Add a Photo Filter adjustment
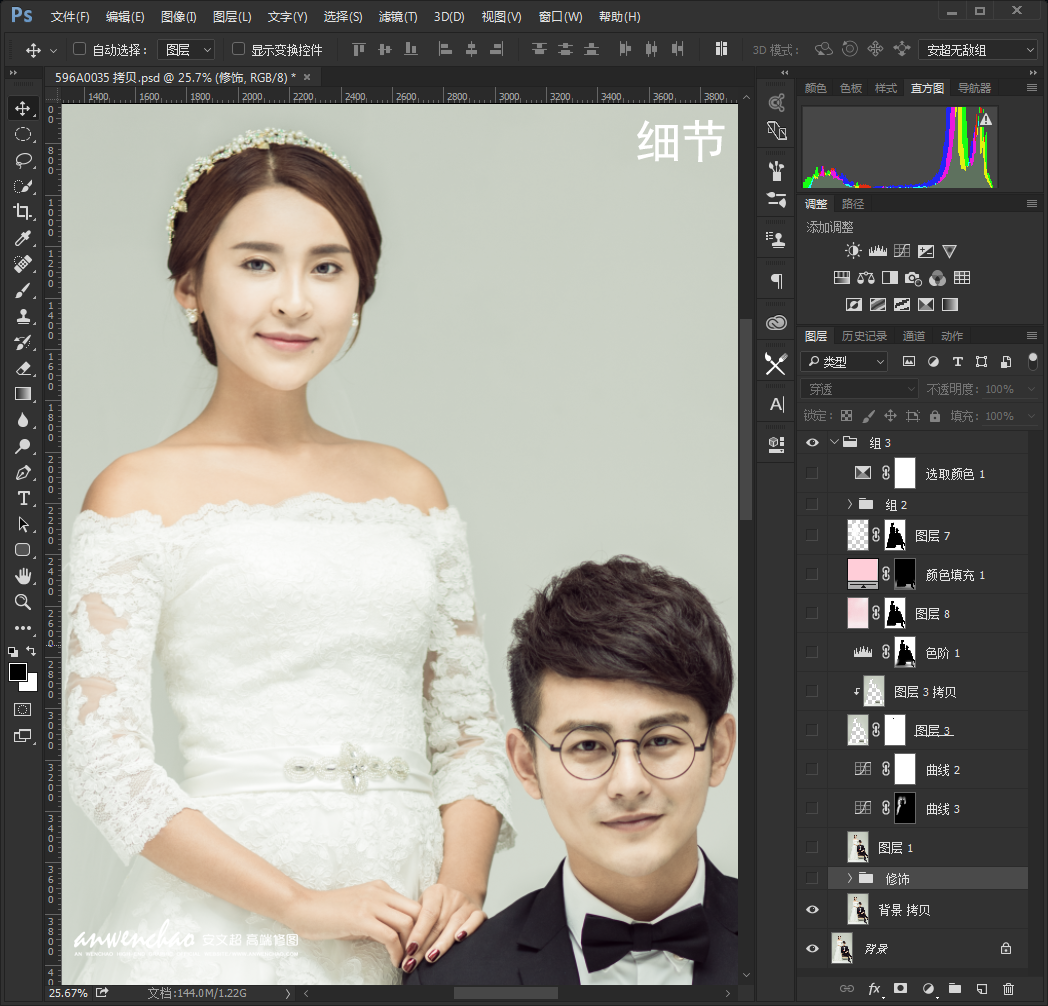 [913, 278]
